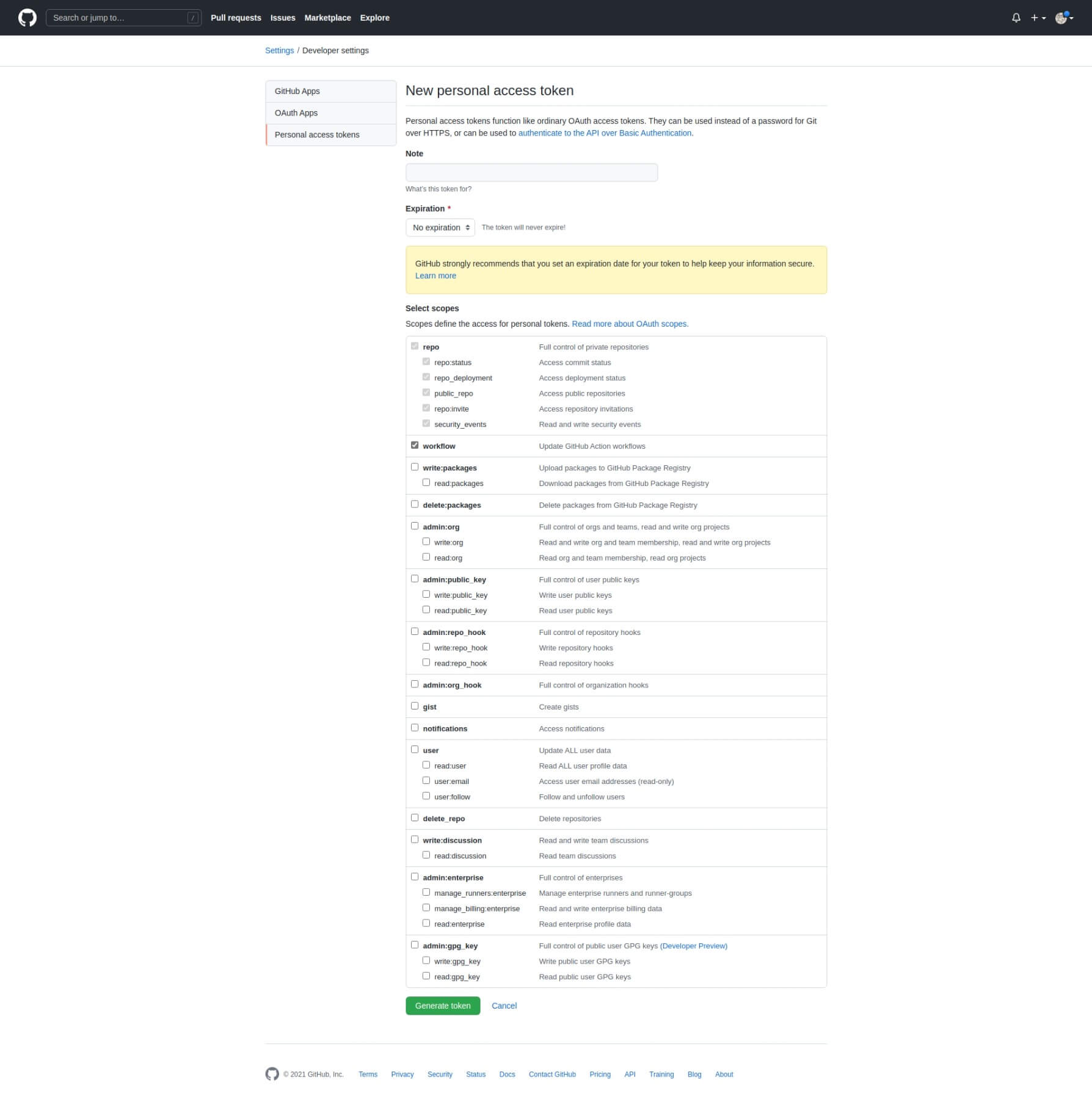
Task: Enable the gist scope checkbox
Action: tap(415, 706)
